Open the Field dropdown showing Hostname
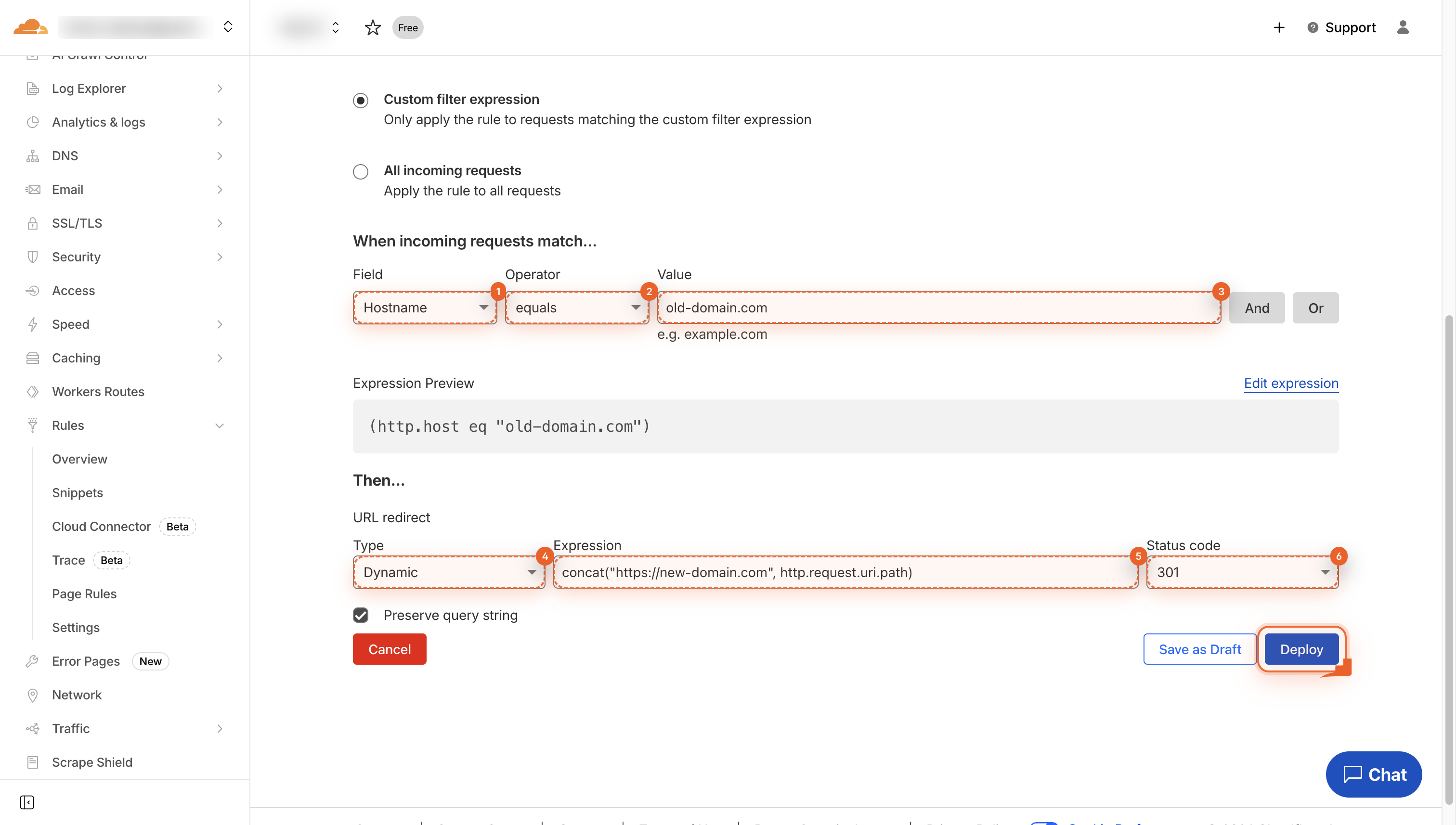 coord(425,308)
